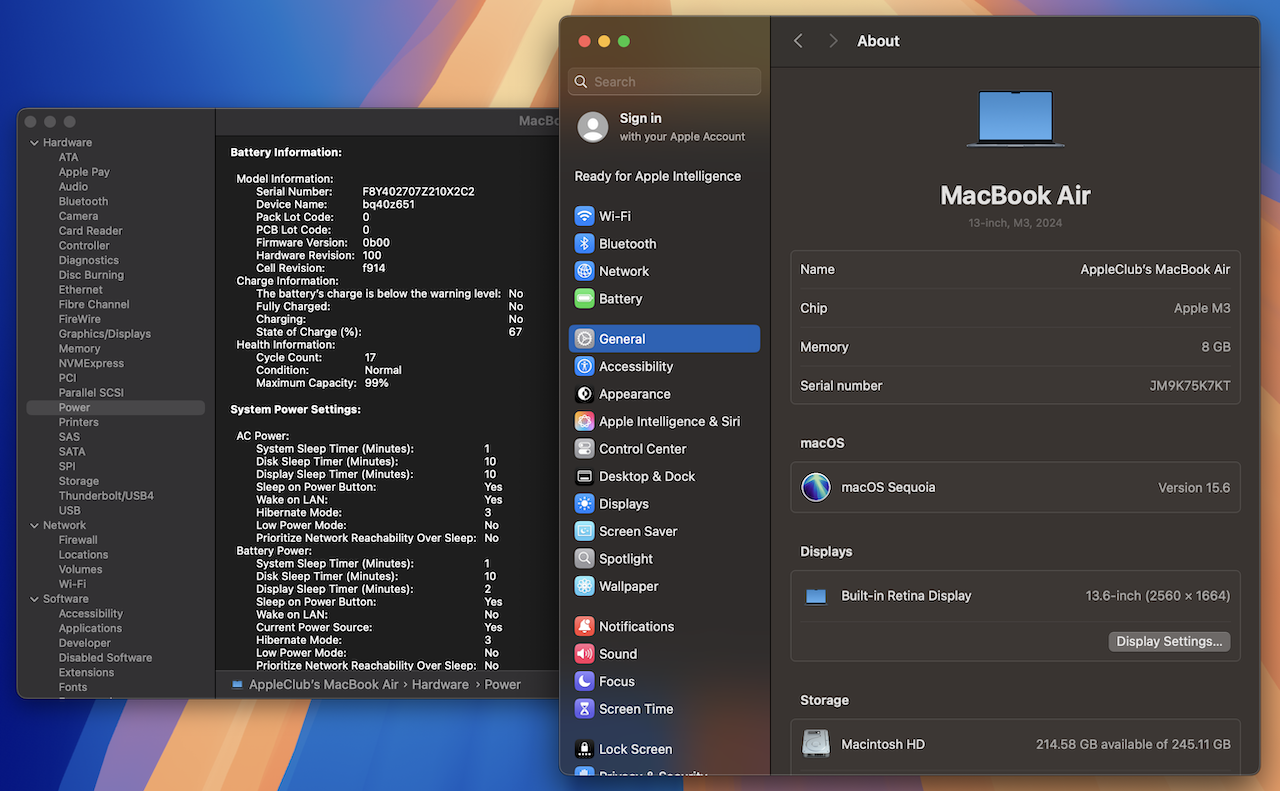Select the Accessibility icon in sidebar
This screenshot has height=791, width=1280.
point(584,367)
